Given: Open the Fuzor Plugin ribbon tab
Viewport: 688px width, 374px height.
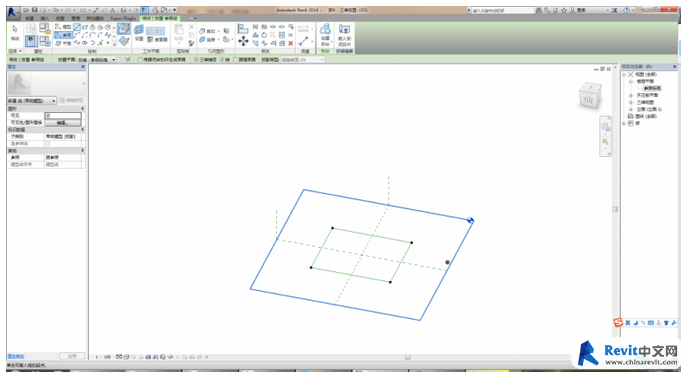Looking at the screenshot, I should (x=123, y=18).
